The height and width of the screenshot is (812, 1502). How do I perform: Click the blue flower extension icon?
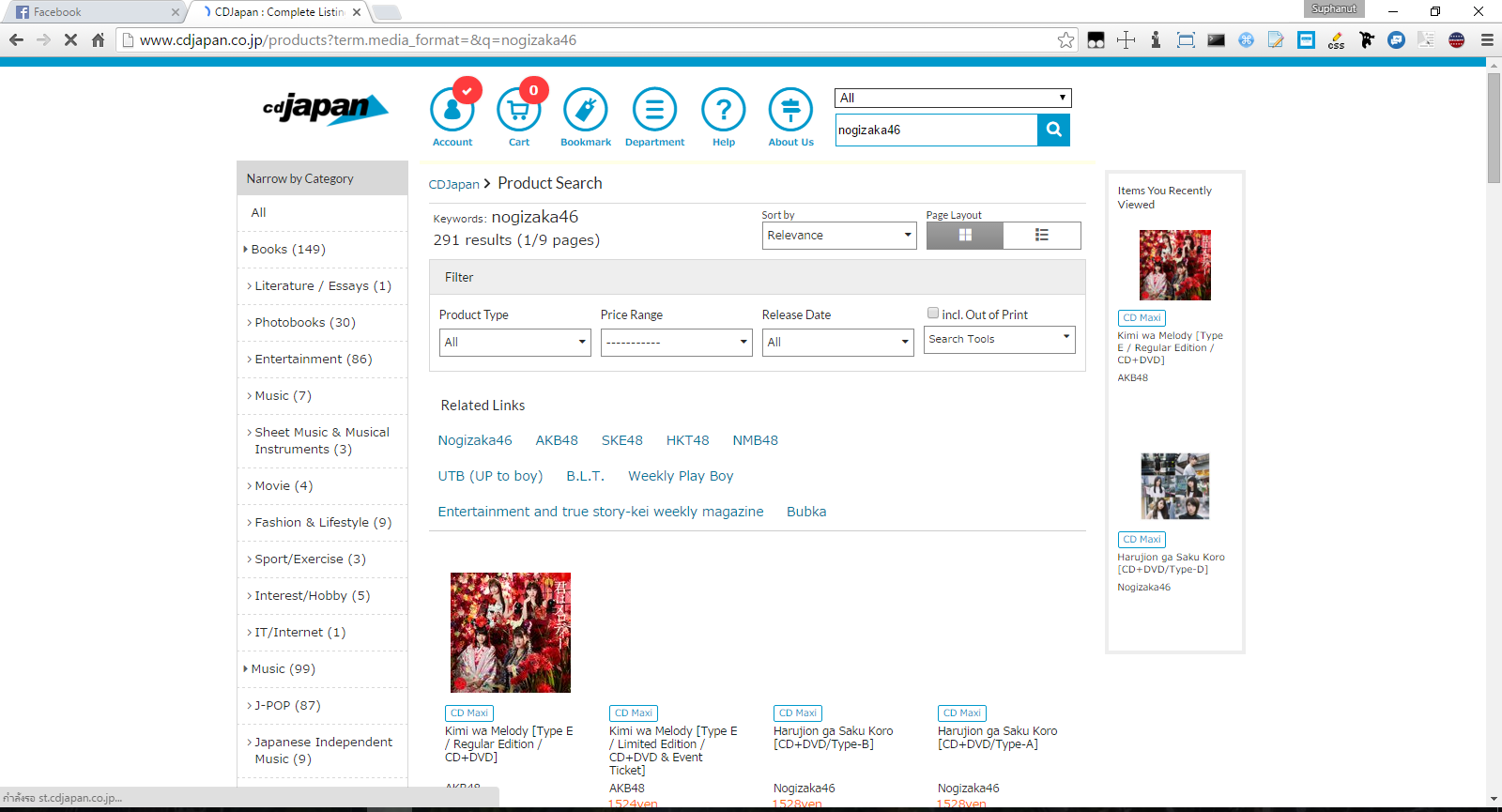click(x=1246, y=39)
